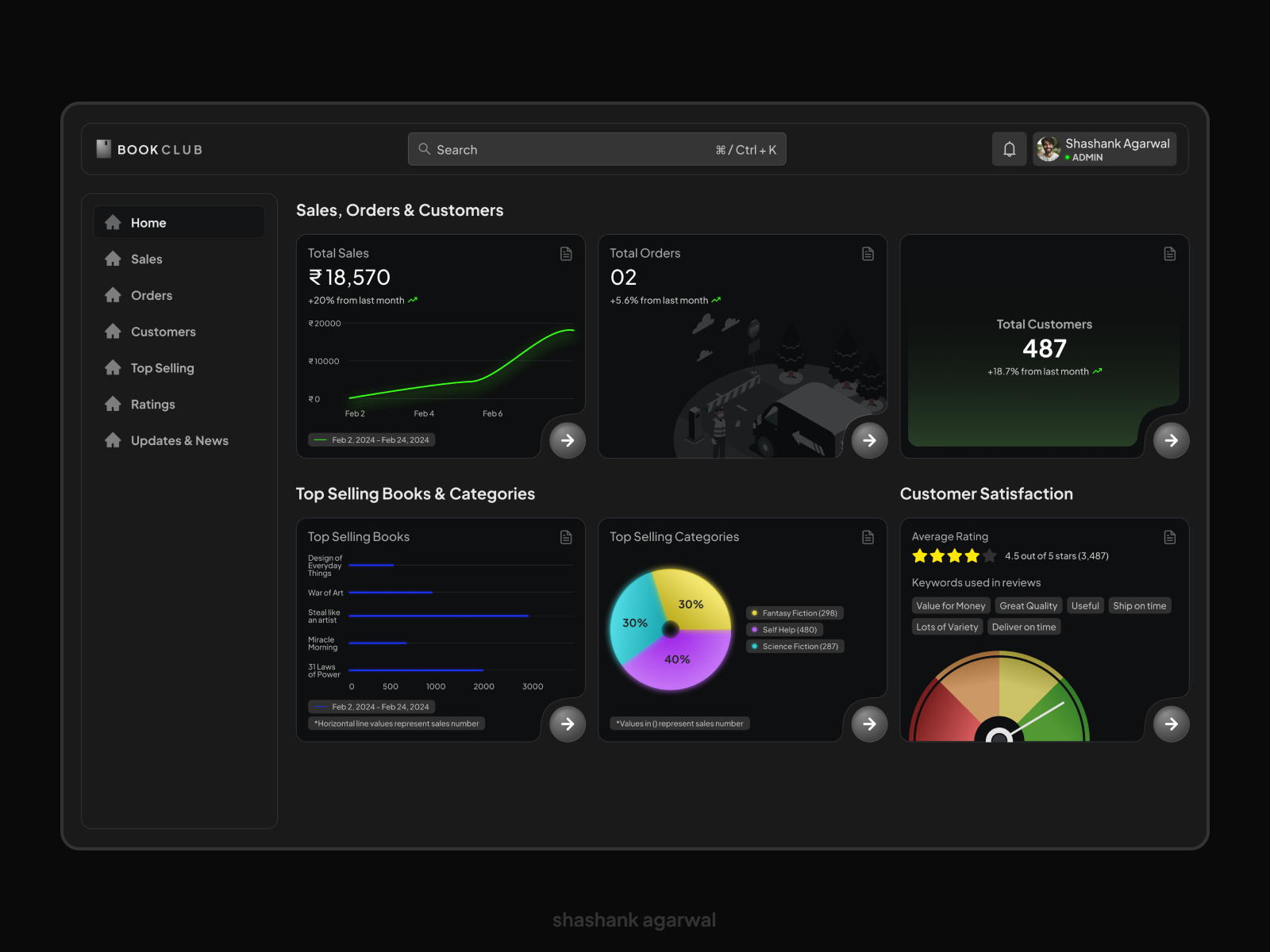Open the Top Selling Books document icon

point(566,537)
